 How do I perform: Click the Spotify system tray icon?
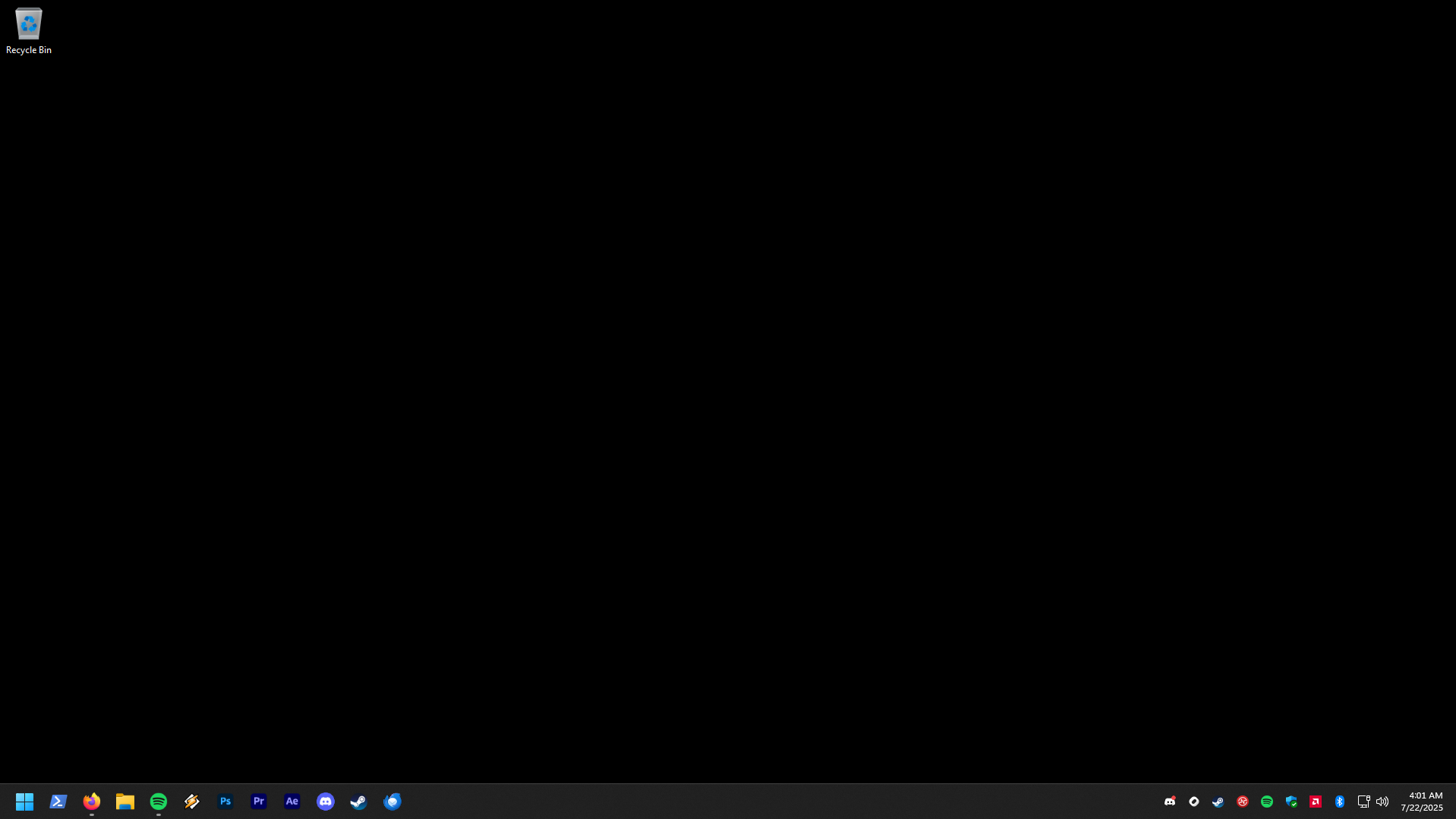(1267, 802)
